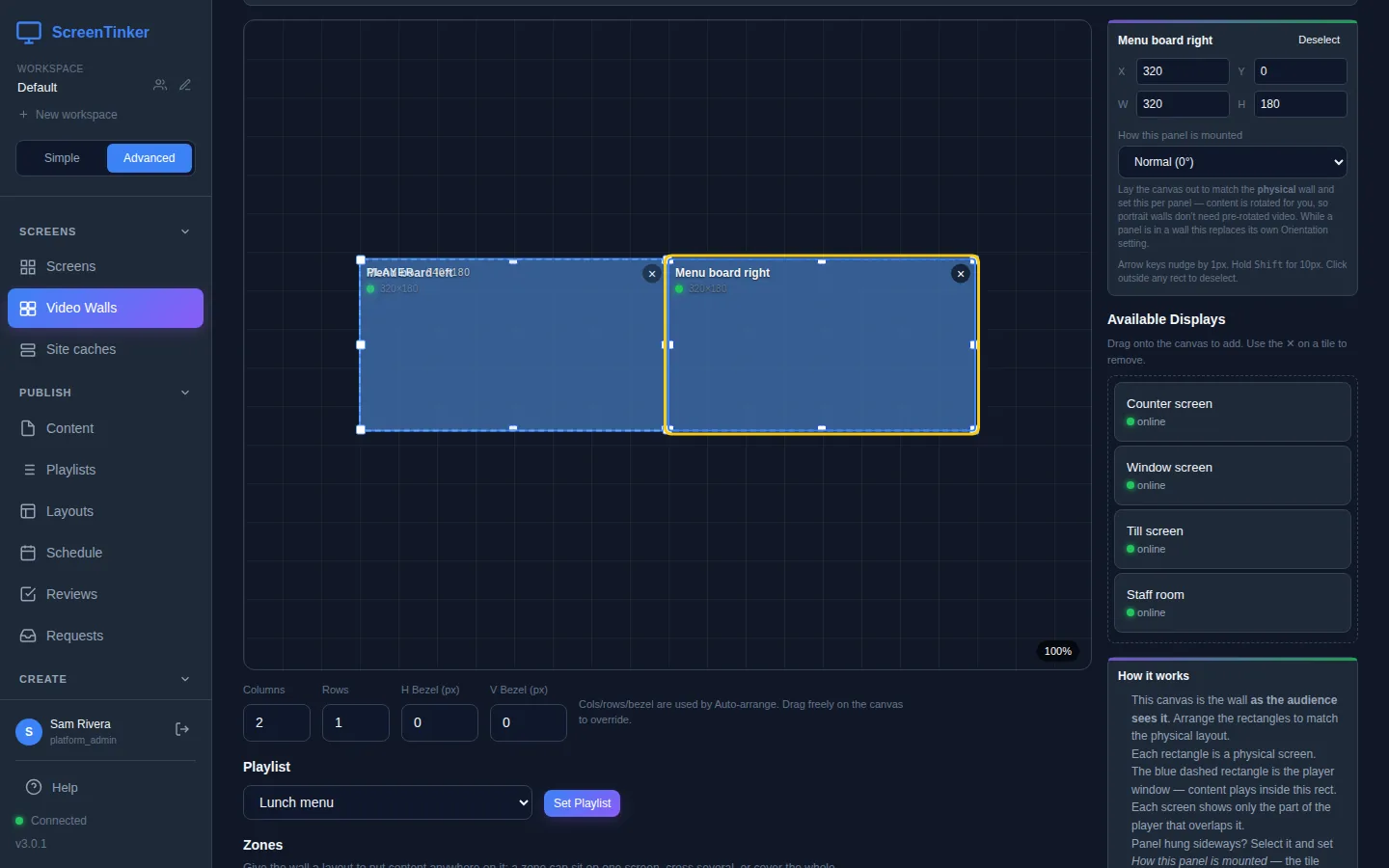Open workspace members icon next to Default
This screenshot has width=1389, height=868.
tap(160, 85)
